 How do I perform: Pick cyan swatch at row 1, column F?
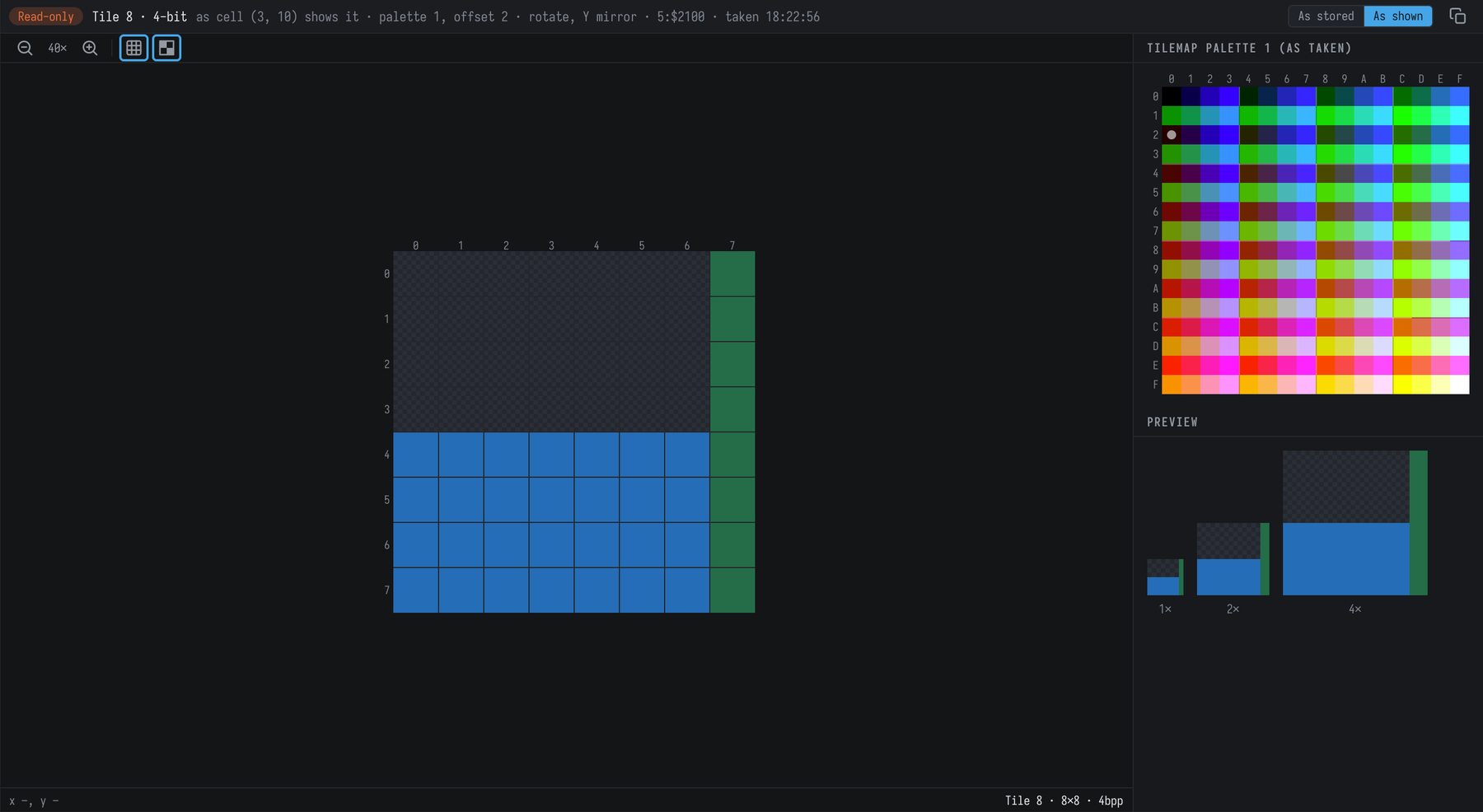(1459, 115)
